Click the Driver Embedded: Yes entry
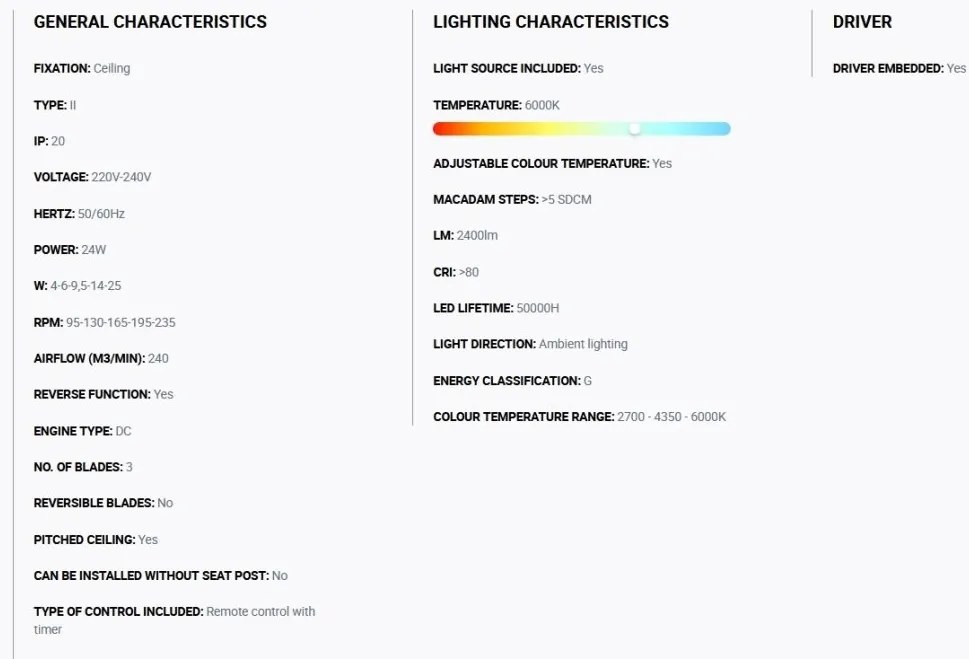 click(x=899, y=69)
